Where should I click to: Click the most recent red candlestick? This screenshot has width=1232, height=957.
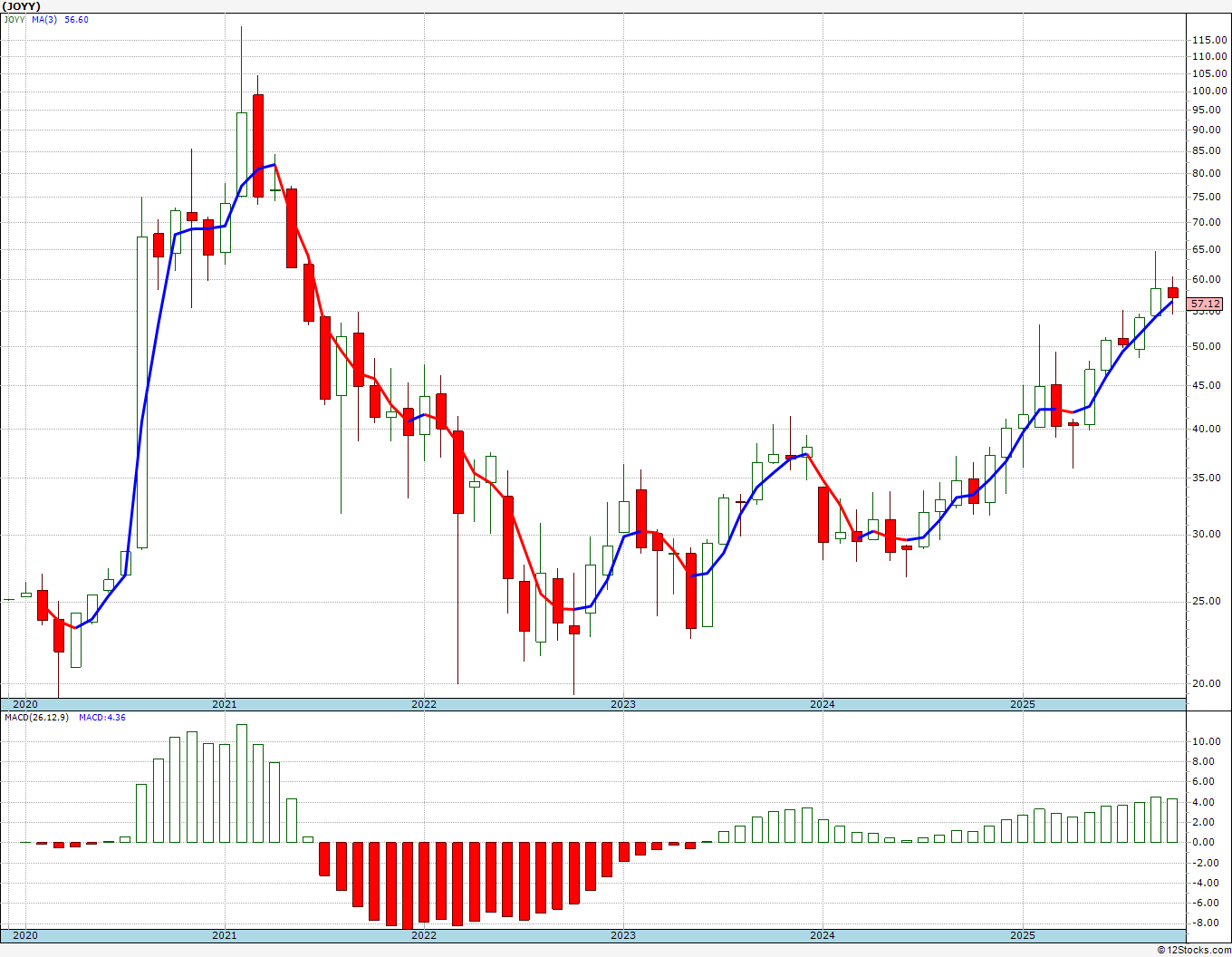[1173, 292]
